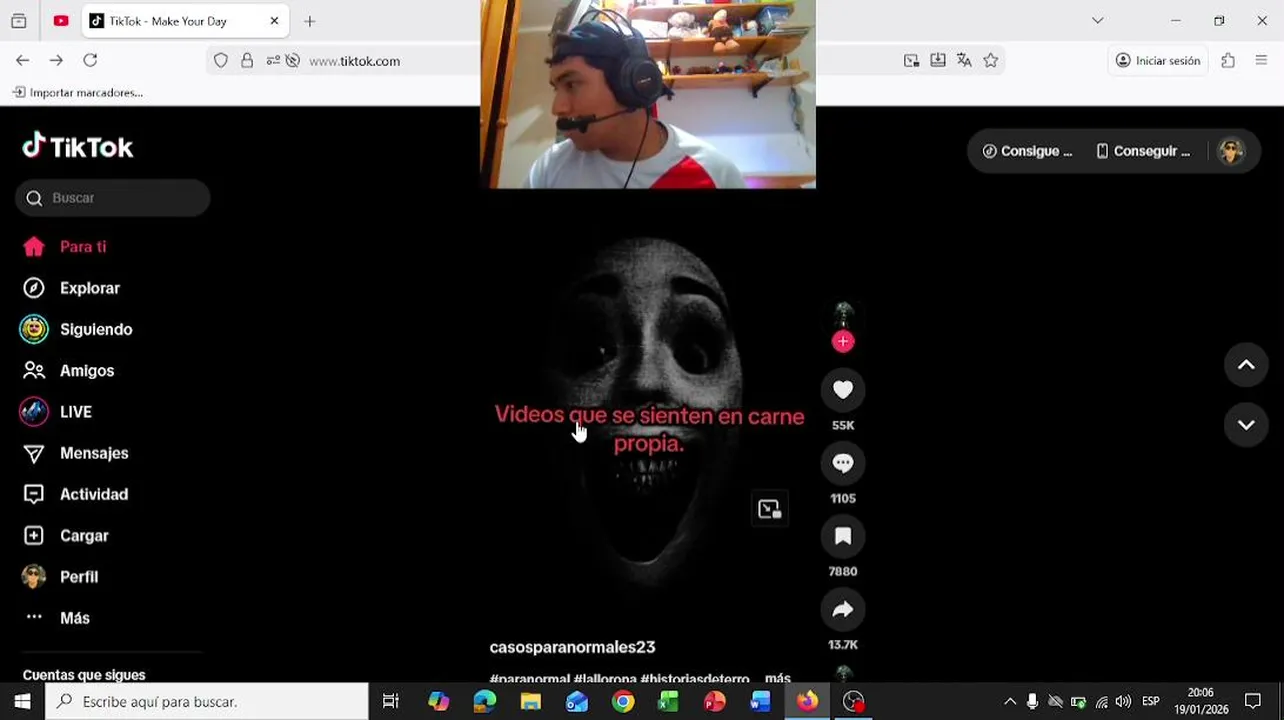Image resolution: width=1284 pixels, height=720 pixels.
Task: Open the Explorar section
Action: click(x=70, y=288)
